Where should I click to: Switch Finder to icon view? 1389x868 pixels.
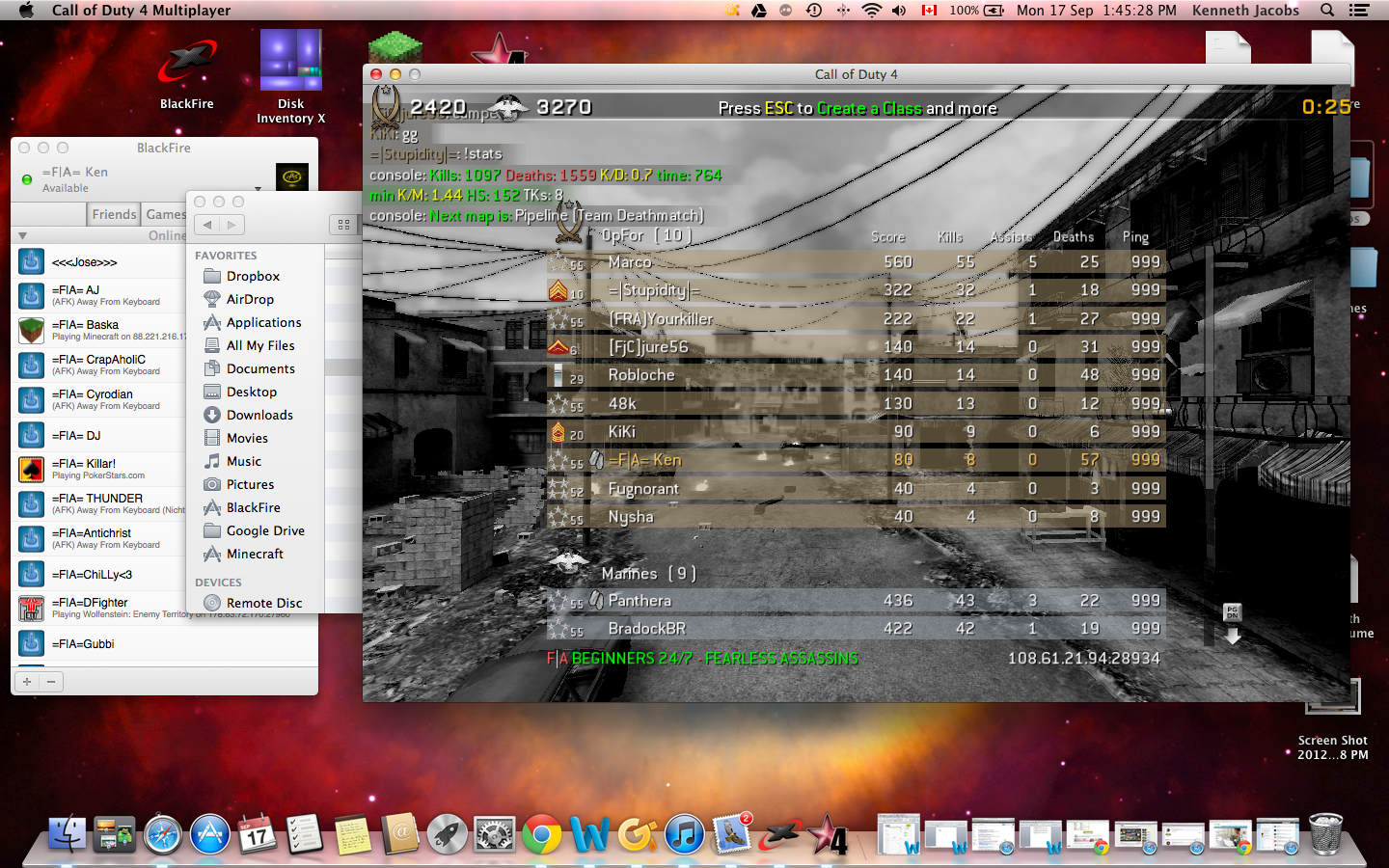(x=343, y=225)
